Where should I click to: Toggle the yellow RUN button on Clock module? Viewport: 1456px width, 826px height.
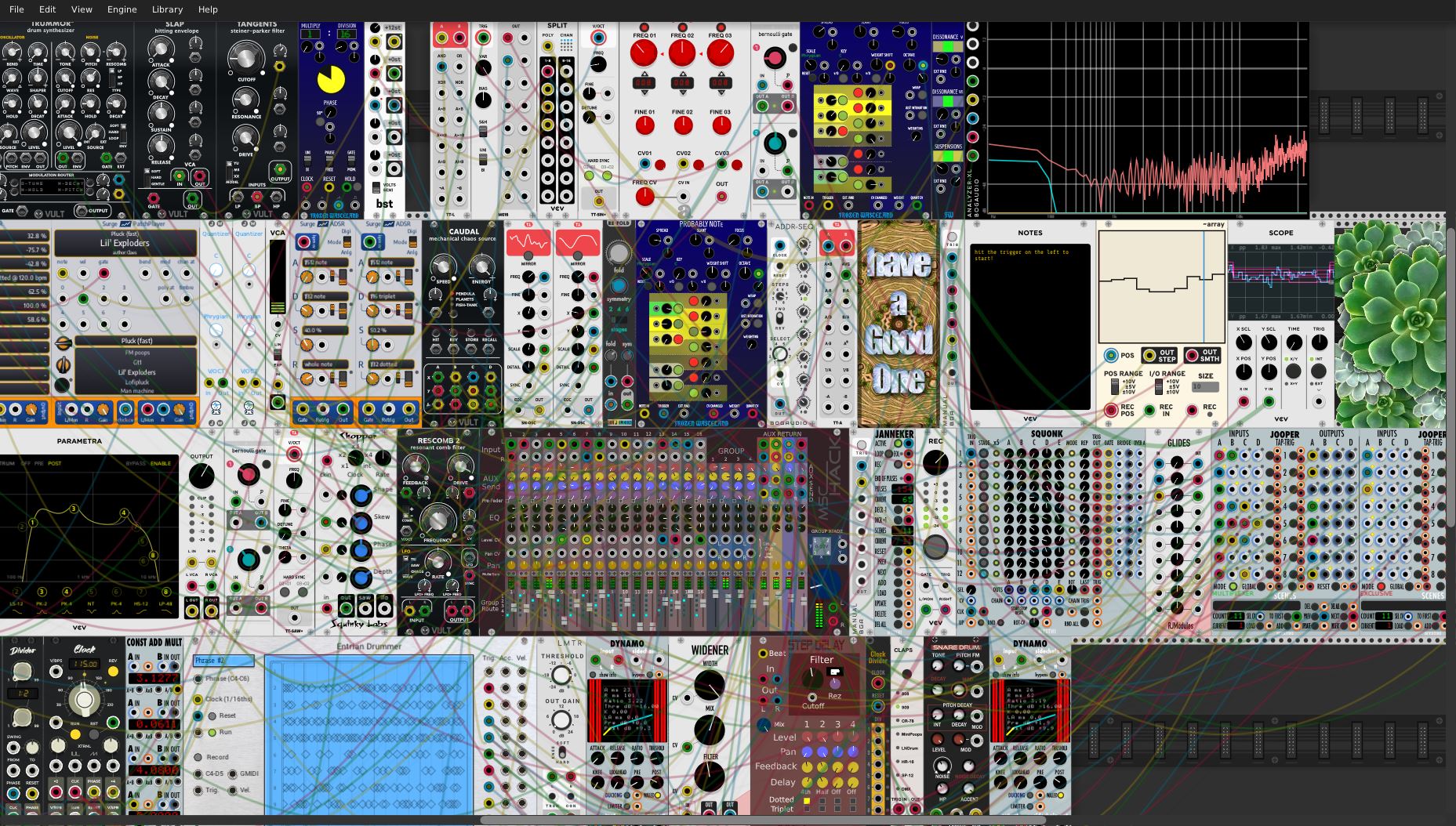pyautogui.click(x=75, y=734)
